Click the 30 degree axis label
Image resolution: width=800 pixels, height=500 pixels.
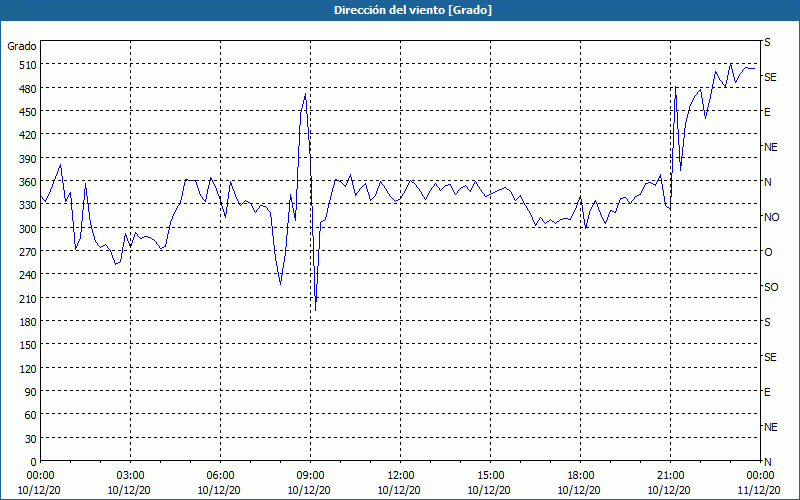point(31,438)
